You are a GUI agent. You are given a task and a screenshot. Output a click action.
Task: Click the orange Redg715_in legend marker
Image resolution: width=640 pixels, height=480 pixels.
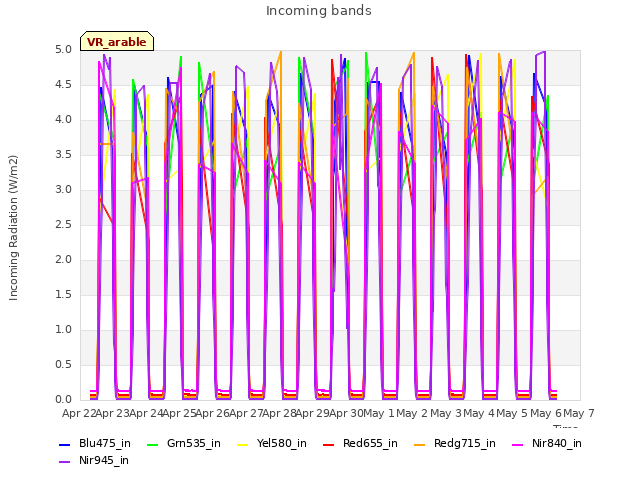[420, 444]
